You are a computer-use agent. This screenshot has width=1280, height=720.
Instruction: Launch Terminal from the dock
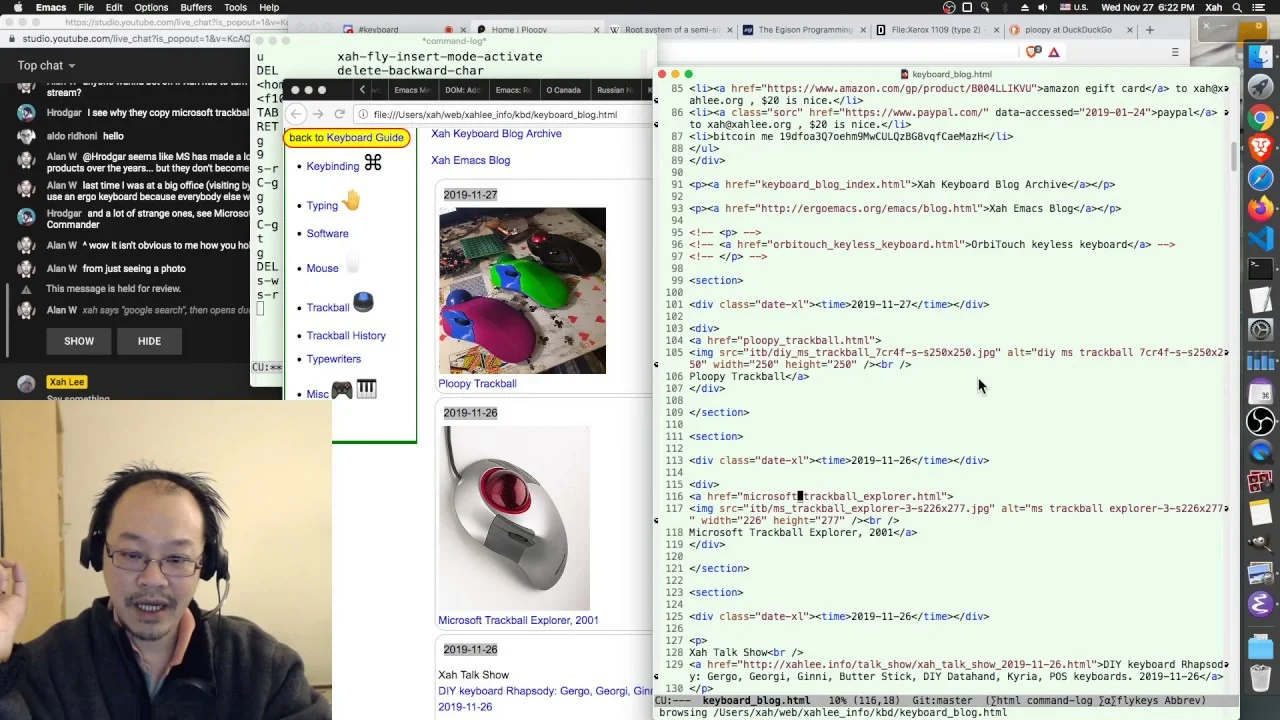[x=1261, y=269]
